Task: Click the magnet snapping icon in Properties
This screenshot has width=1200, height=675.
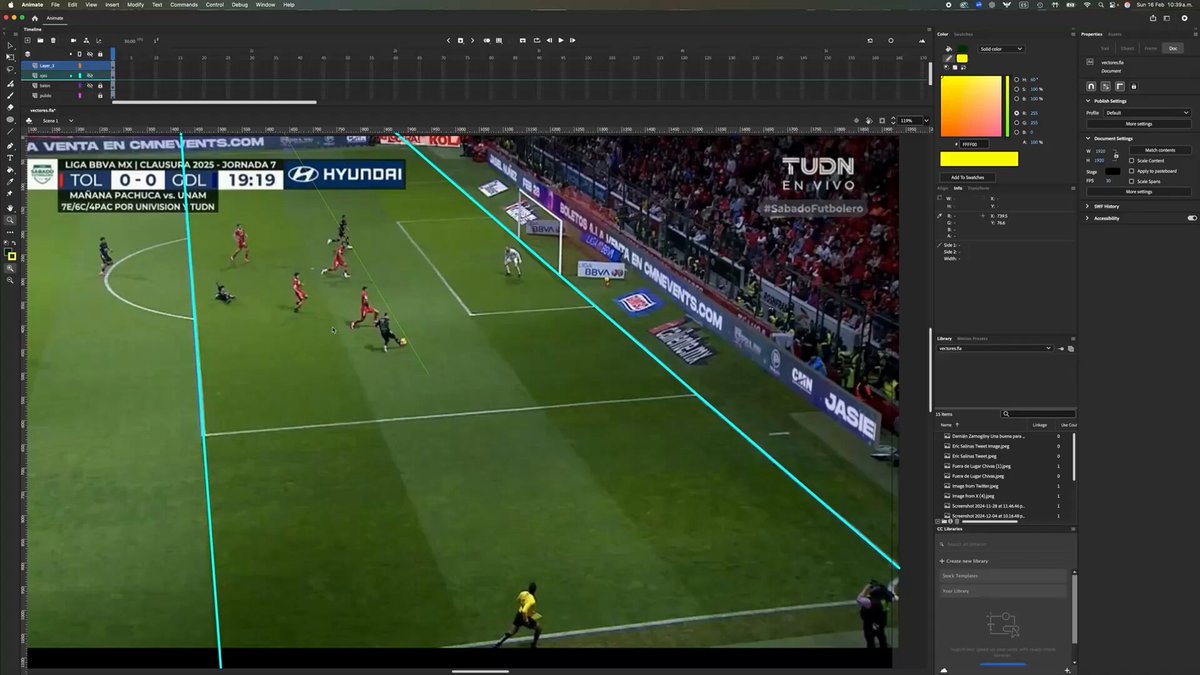Action: click(x=1091, y=86)
